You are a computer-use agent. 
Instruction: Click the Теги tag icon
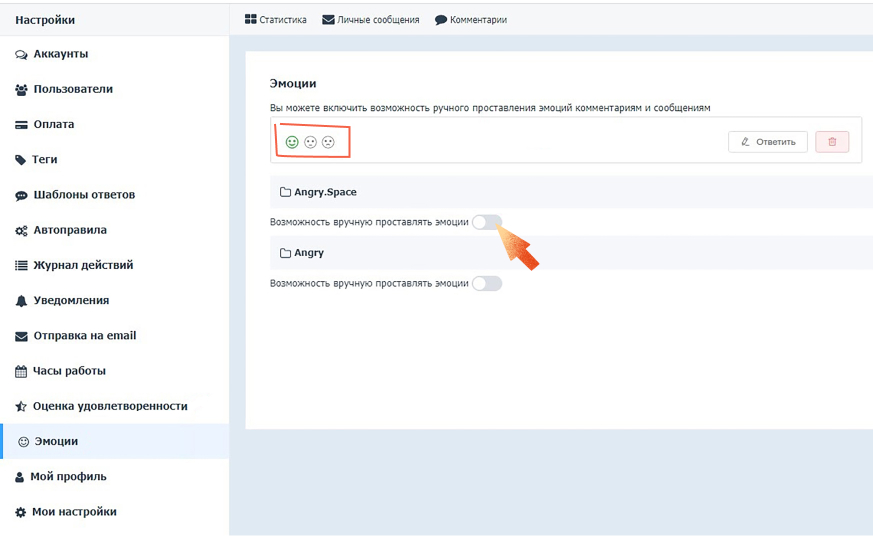(x=21, y=160)
